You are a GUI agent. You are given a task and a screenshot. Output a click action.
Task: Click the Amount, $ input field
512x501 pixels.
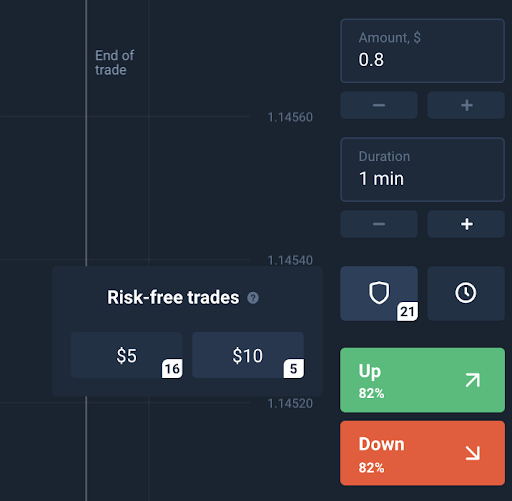pyautogui.click(x=422, y=51)
